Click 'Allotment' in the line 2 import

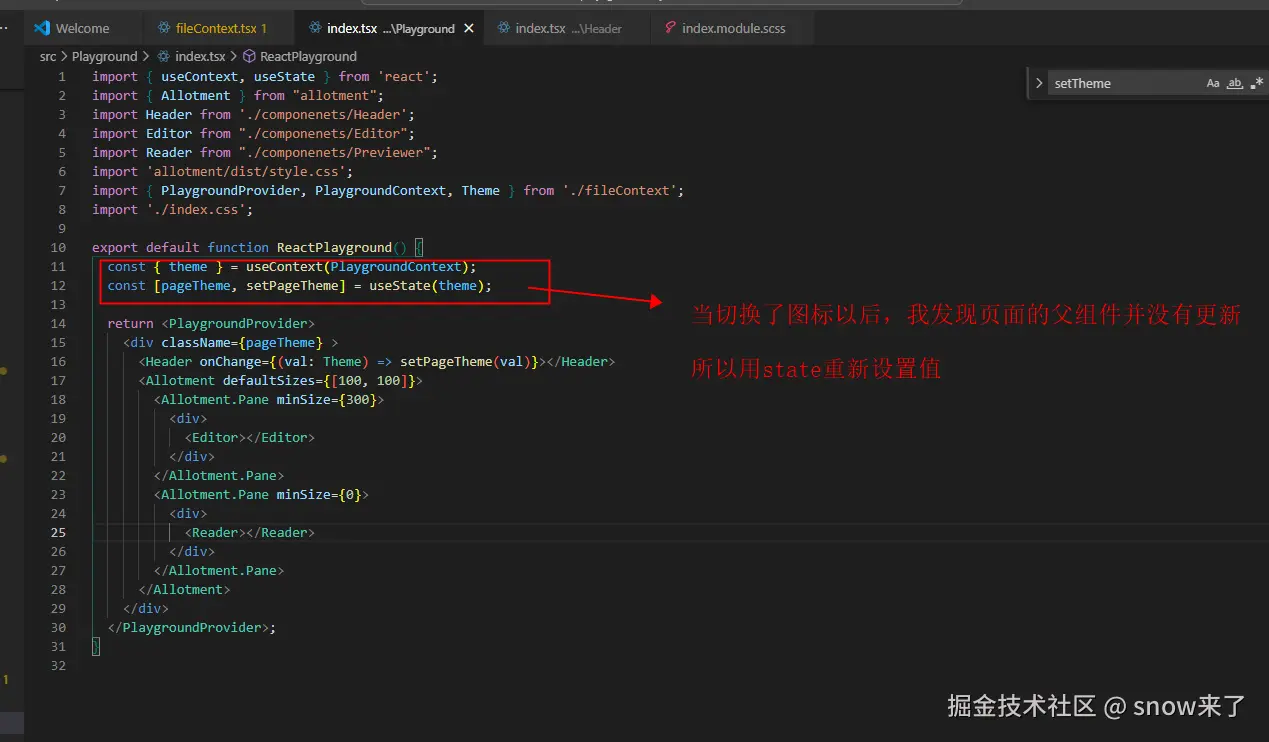point(195,95)
